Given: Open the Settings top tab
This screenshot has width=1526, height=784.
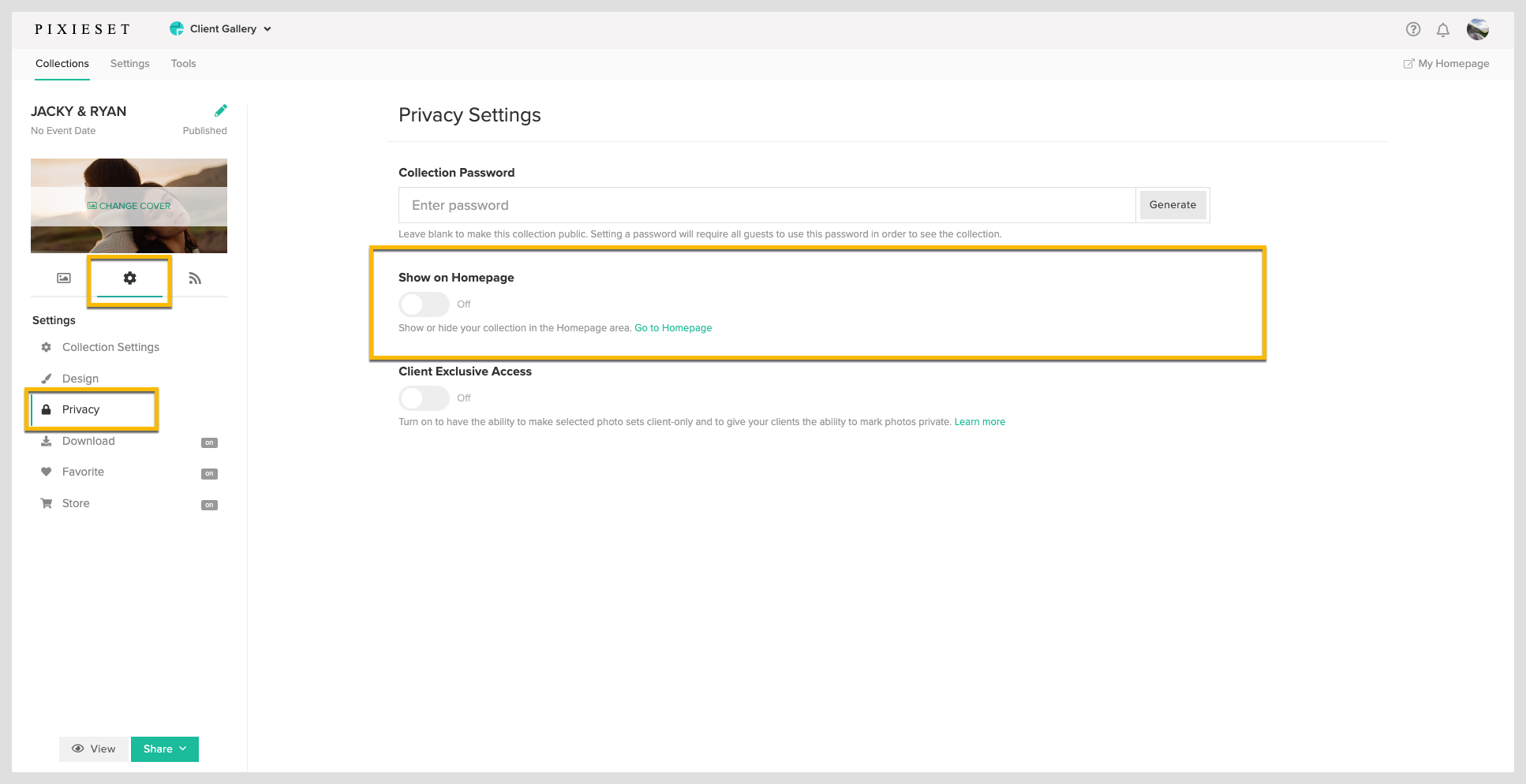Looking at the screenshot, I should pyautogui.click(x=130, y=64).
